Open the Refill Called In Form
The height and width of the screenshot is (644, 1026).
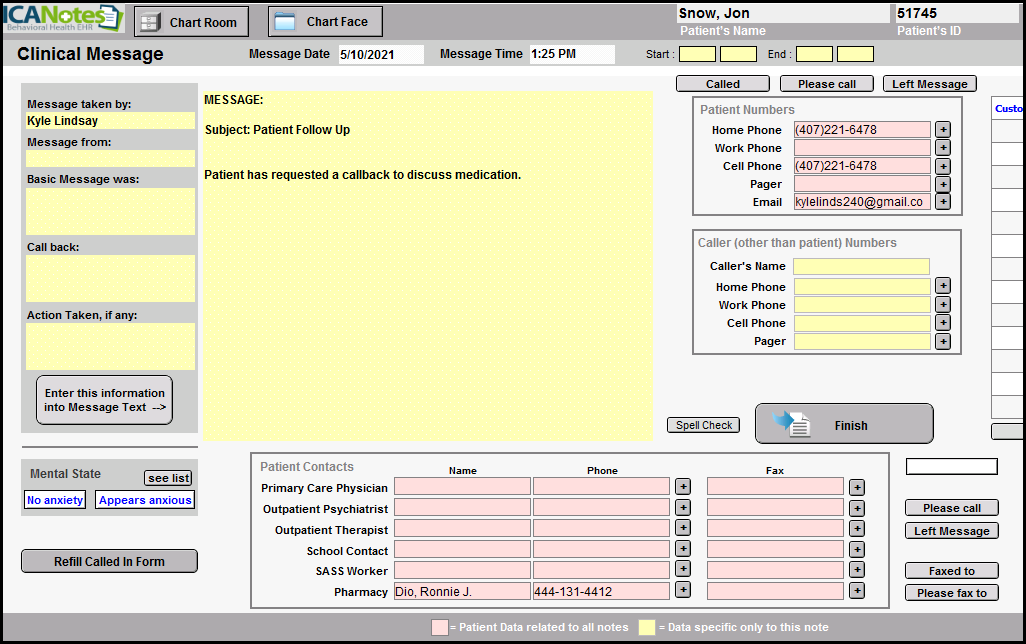point(109,561)
